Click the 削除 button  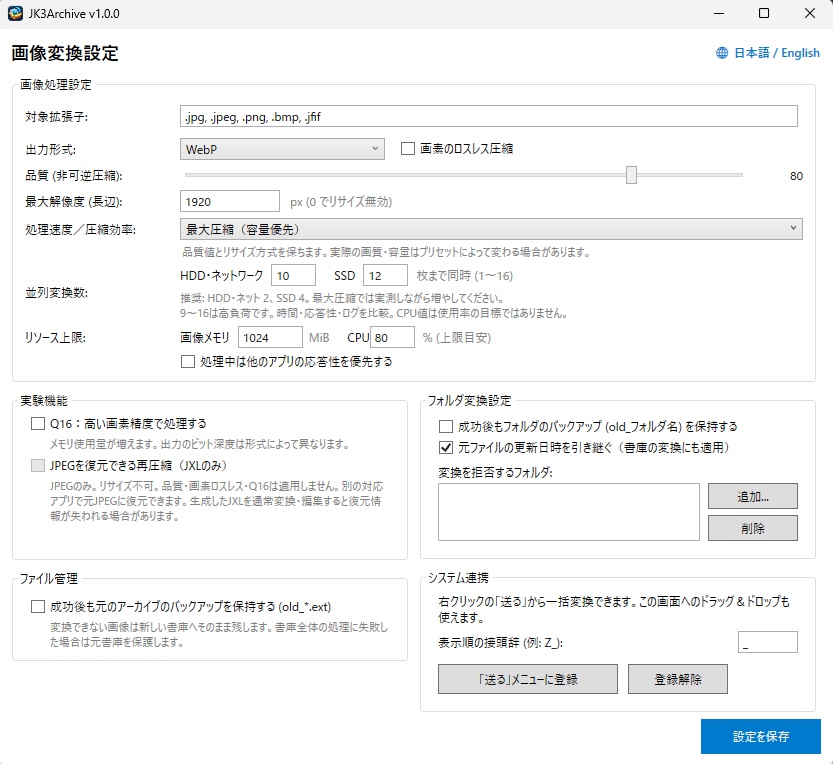point(752,528)
